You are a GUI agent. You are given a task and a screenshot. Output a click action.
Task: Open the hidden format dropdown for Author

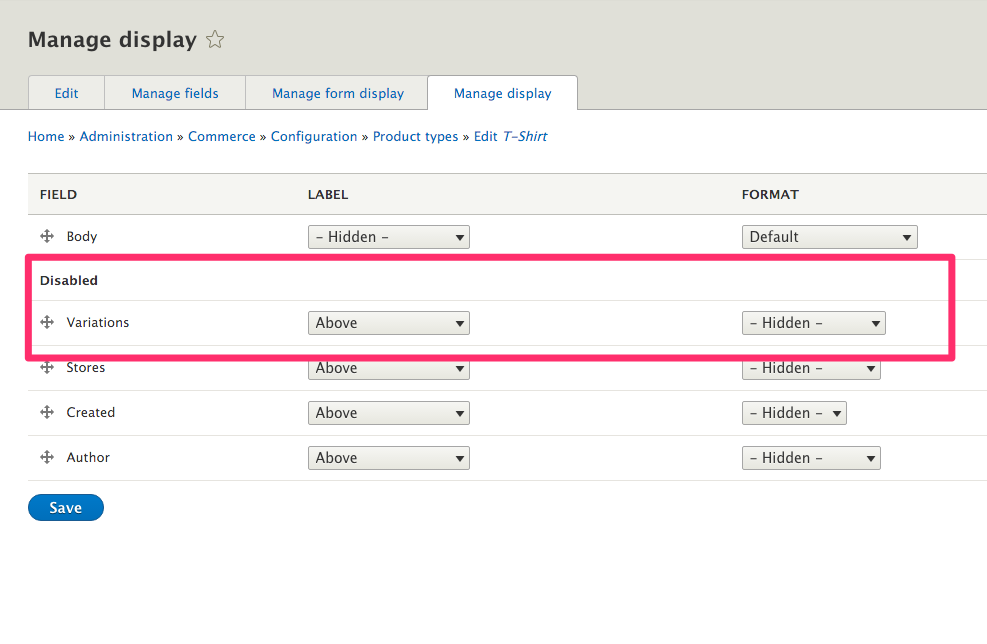pos(811,457)
